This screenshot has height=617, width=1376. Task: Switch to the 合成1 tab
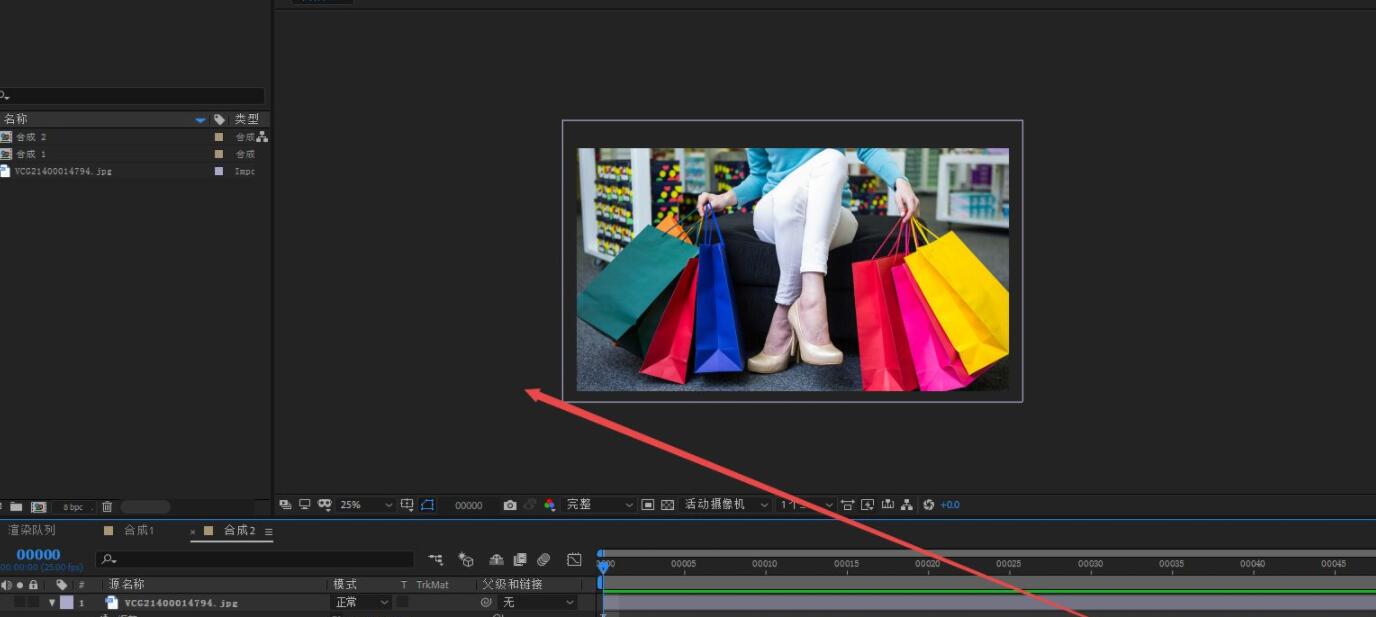pos(140,531)
